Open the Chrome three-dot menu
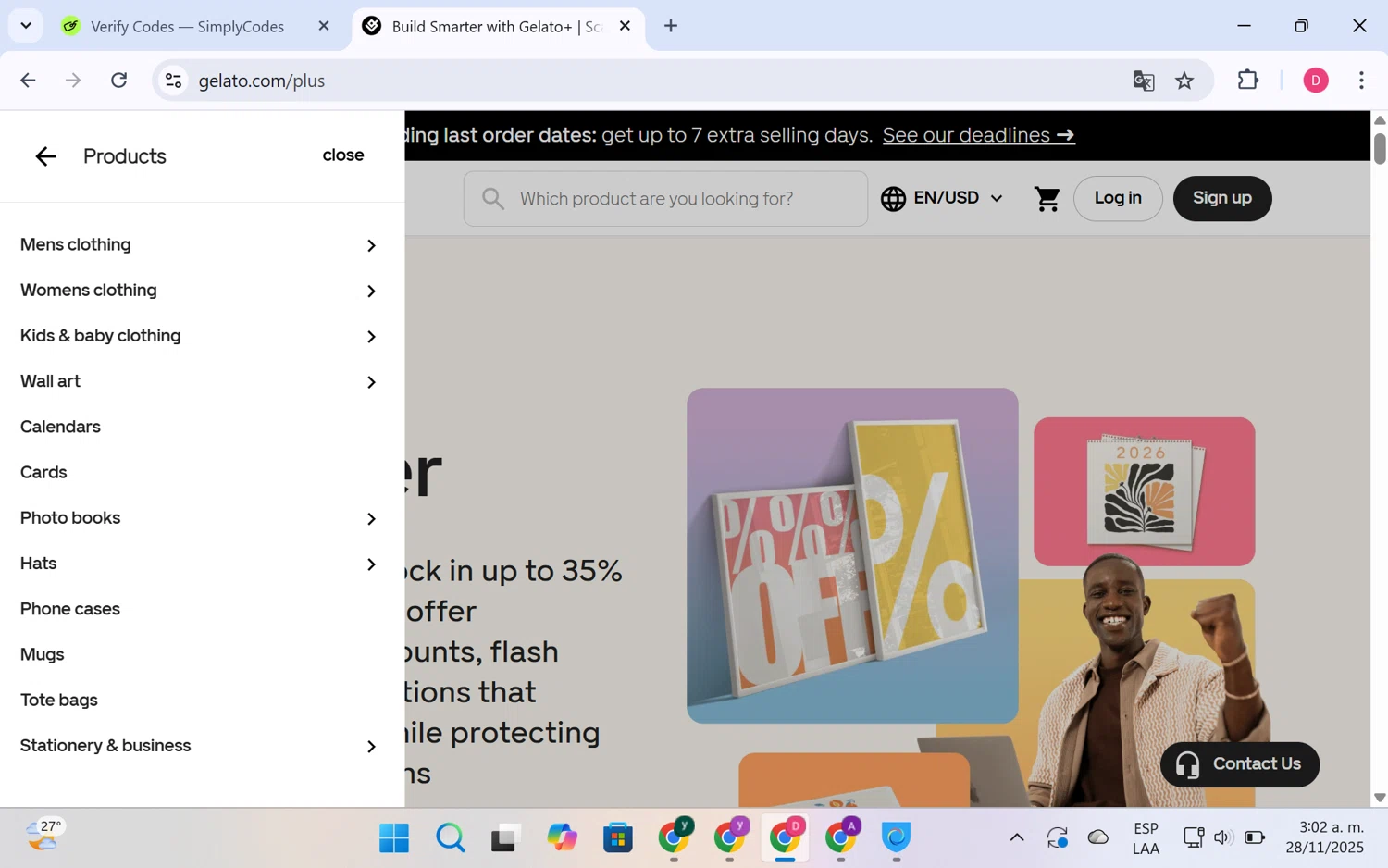Viewport: 1388px width, 868px height. pos(1361,81)
